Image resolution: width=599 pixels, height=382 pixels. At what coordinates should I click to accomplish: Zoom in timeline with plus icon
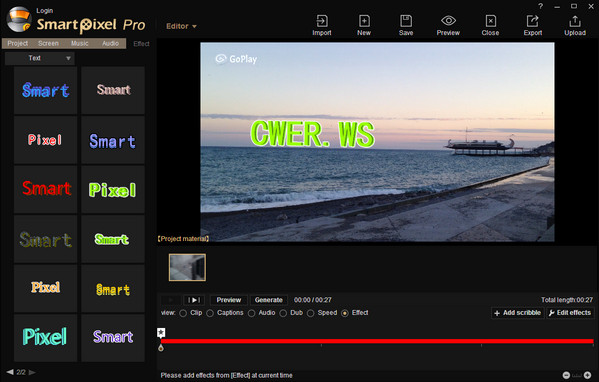[588, 375]
